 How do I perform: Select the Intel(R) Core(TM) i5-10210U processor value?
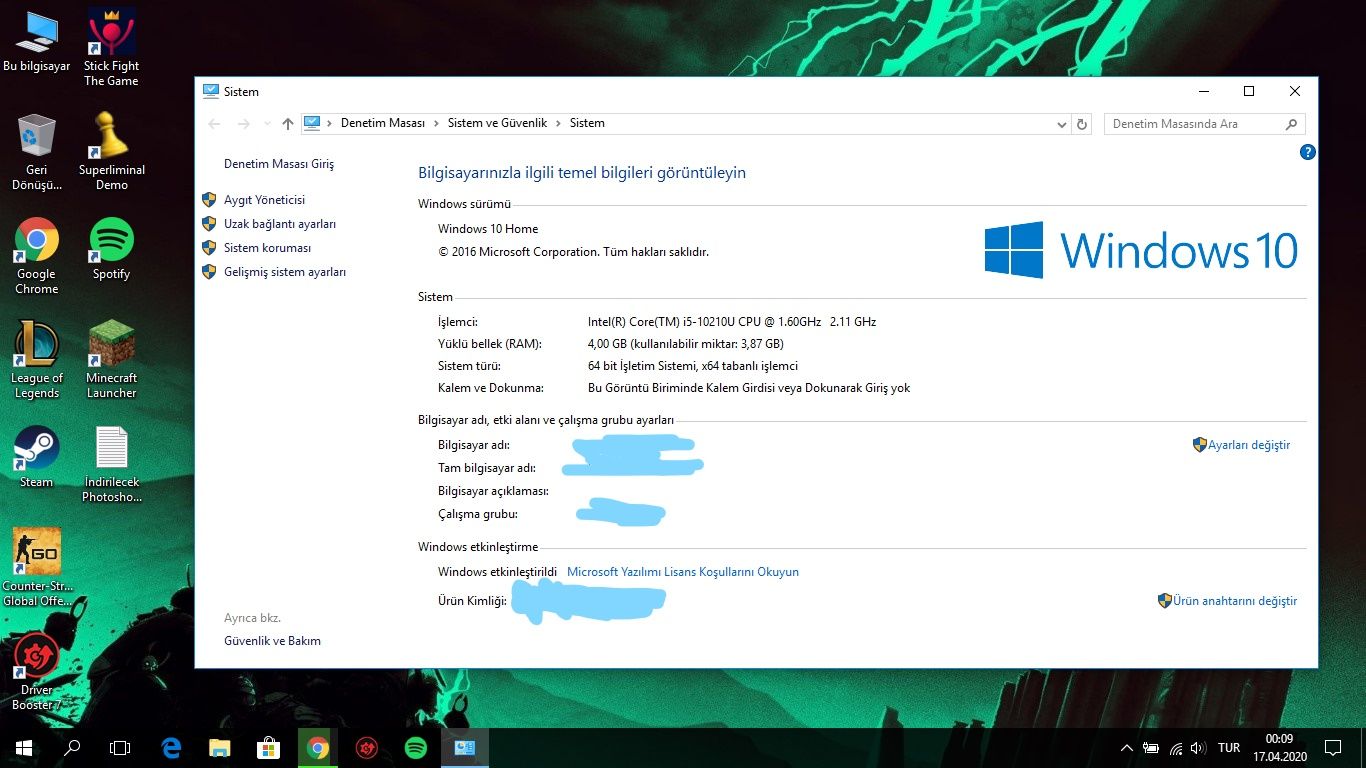pyautogui.click(x=732, y=322)
